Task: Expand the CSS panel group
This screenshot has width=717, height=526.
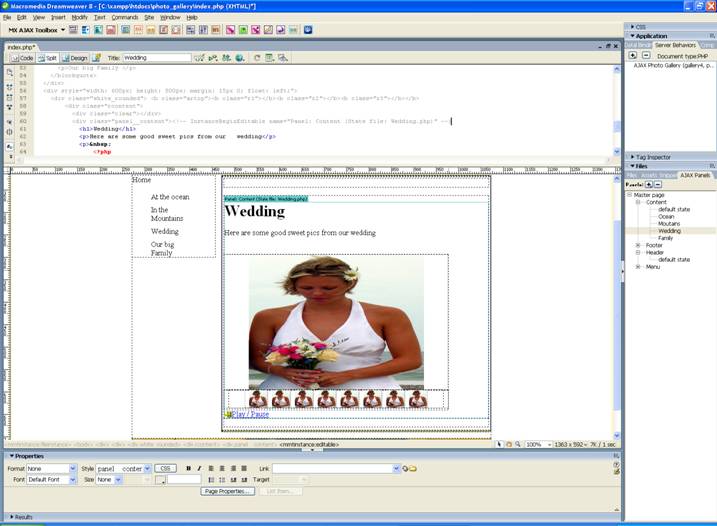Action: tap(632, 27)
